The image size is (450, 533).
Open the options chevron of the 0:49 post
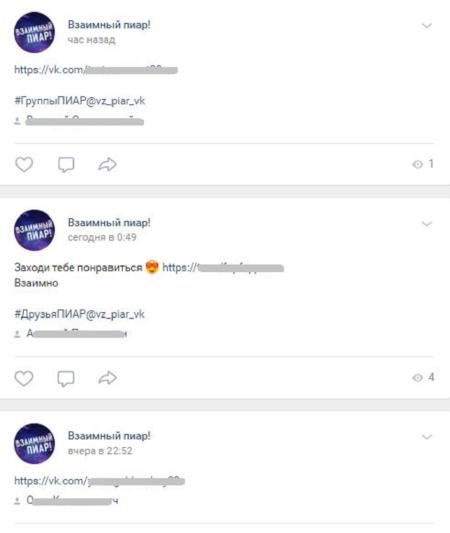click(x=427, y=224)
